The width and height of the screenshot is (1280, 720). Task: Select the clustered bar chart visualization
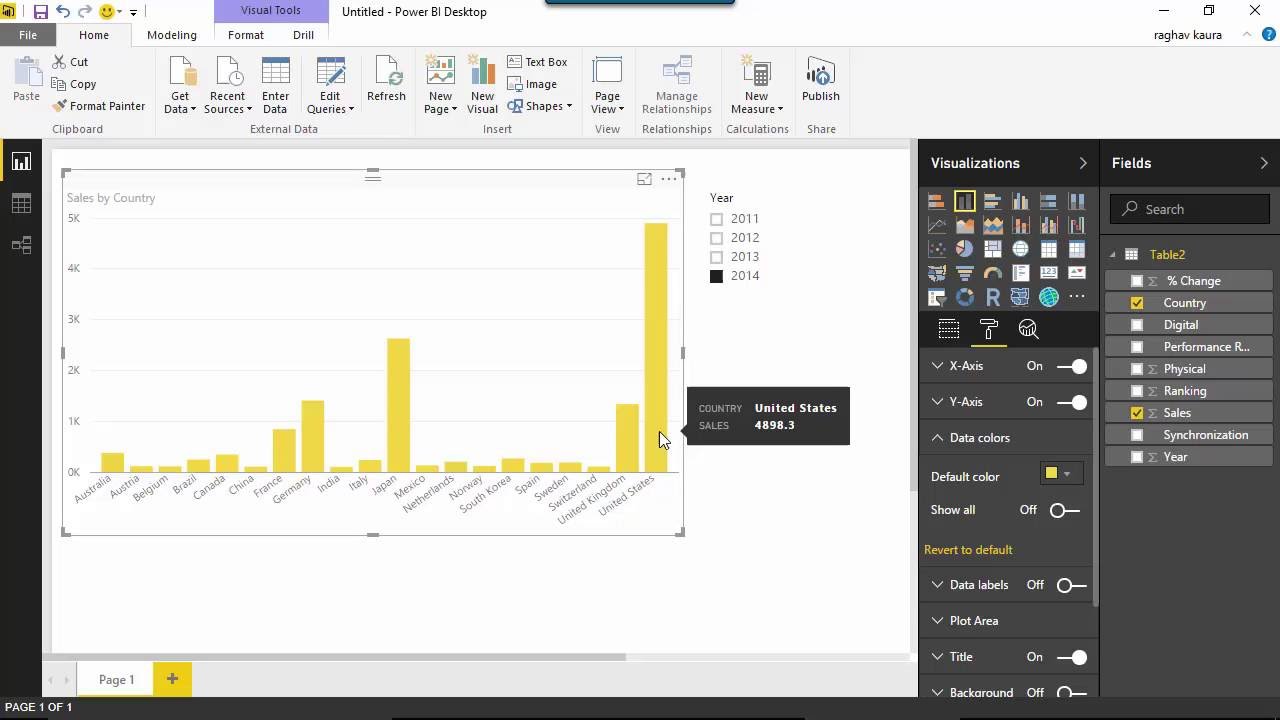[x=992, y=201]
